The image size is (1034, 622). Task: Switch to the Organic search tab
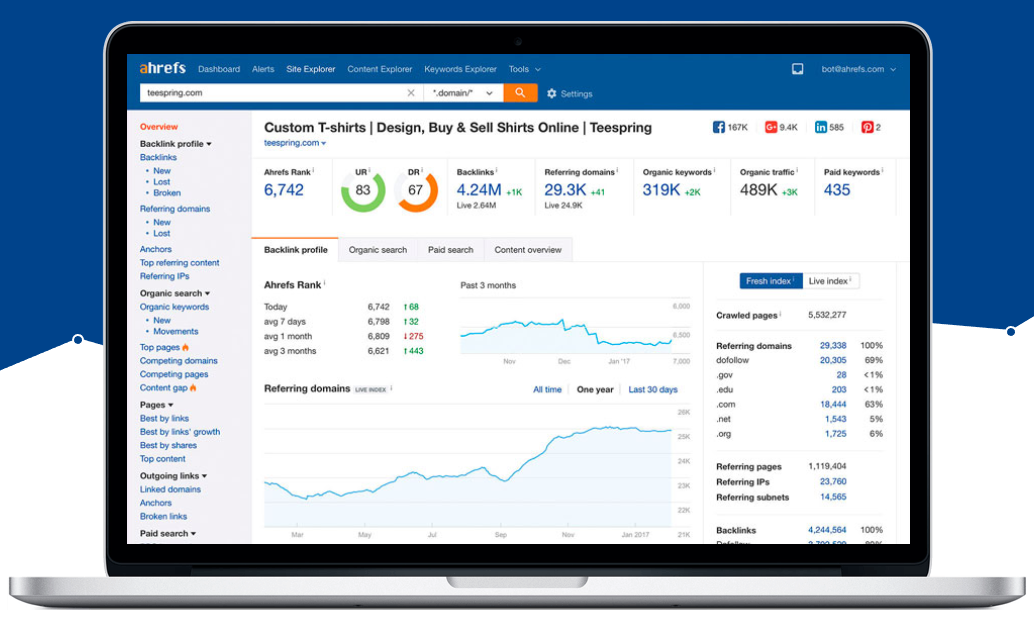[x=377, y=249]
